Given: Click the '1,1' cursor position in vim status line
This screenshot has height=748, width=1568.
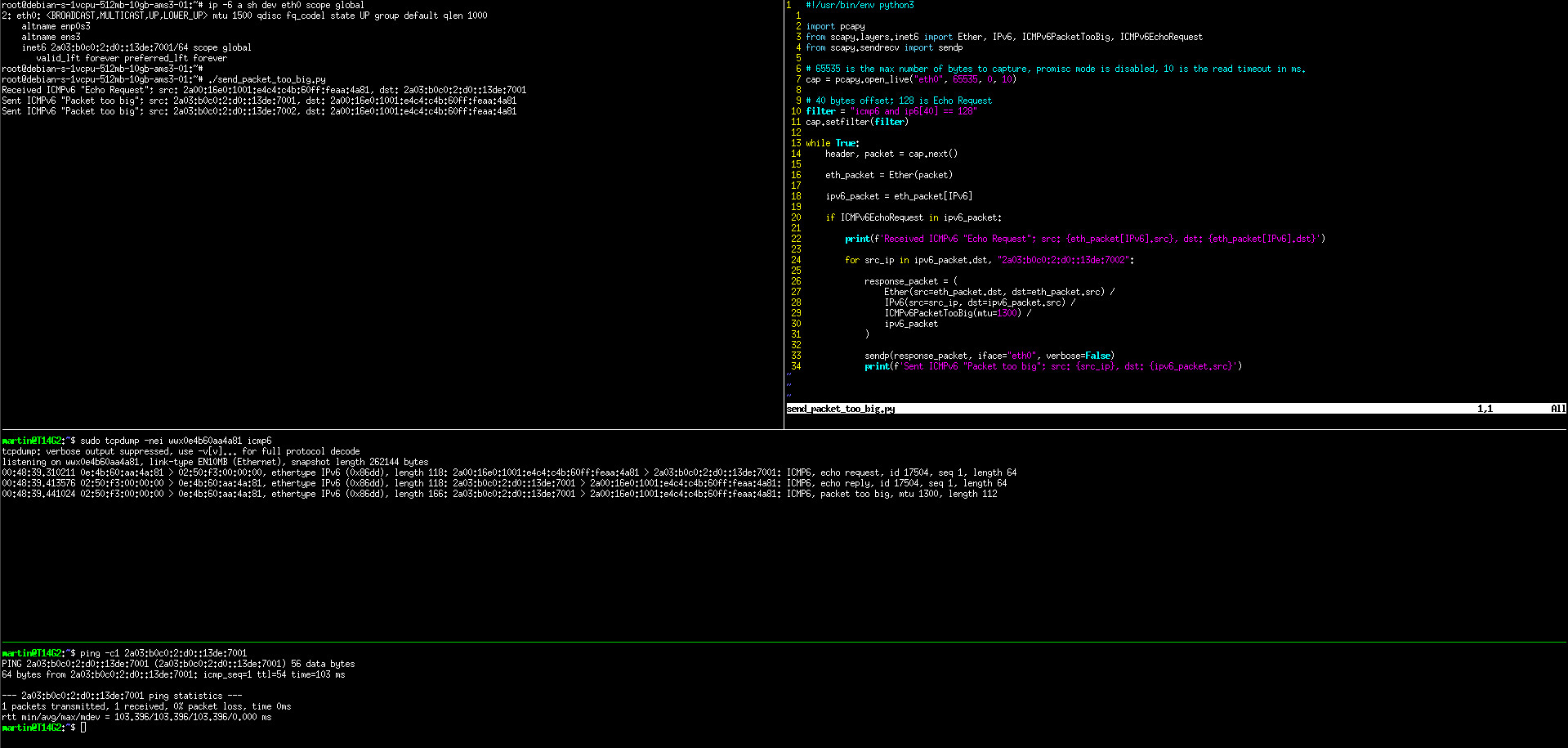Looking at the screenshot, I should [x=1484, y=409].
